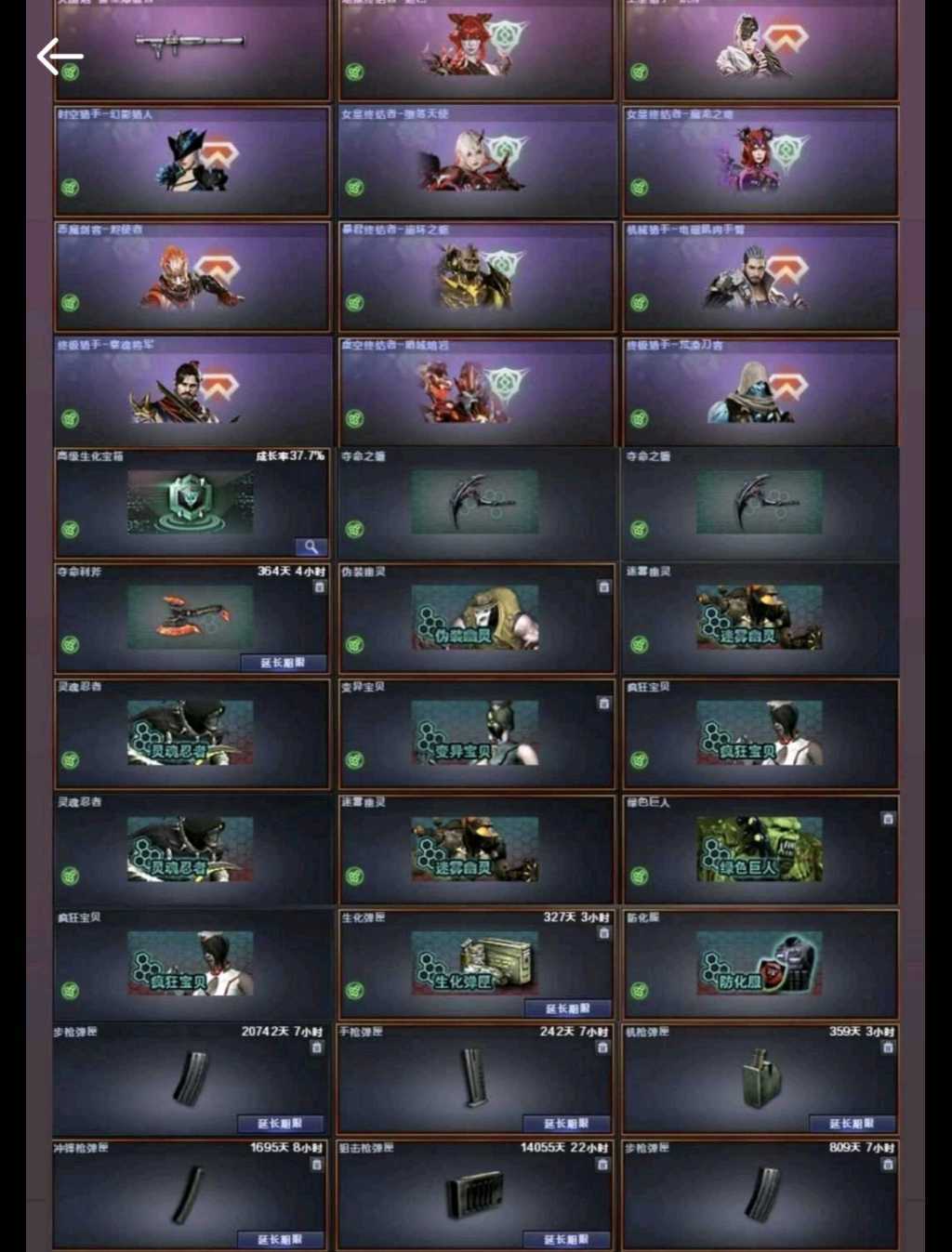Viewport: 952px width, 1252px height.
Task: Click 延长期限 button on 机枪弹匣
Action: pyautogui.click(x=852, y=1124)
